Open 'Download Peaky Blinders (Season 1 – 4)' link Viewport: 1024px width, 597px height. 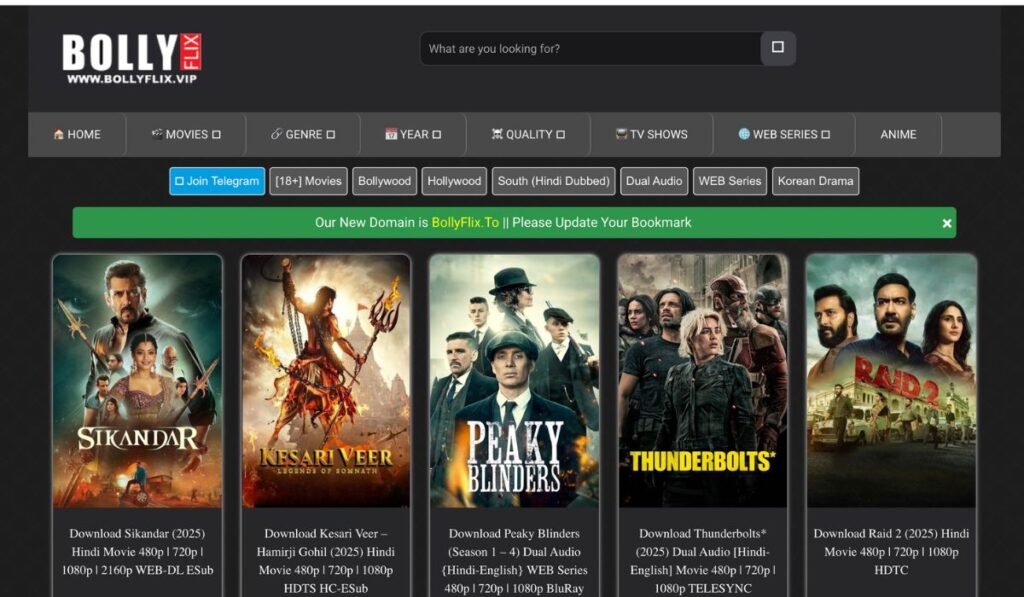514,560
